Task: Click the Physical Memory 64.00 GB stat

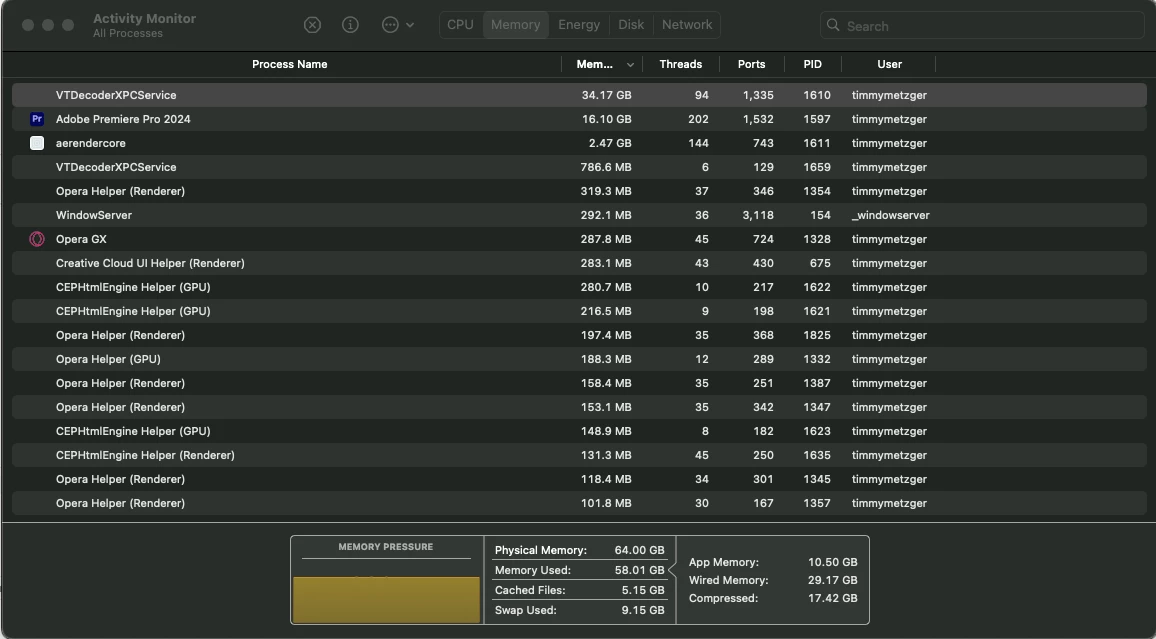Action: tap(579, 550)
